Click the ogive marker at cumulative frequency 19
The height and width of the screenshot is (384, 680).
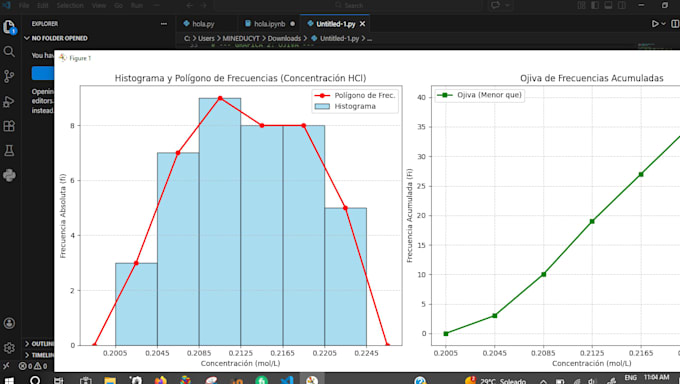(x=592, y=221)
